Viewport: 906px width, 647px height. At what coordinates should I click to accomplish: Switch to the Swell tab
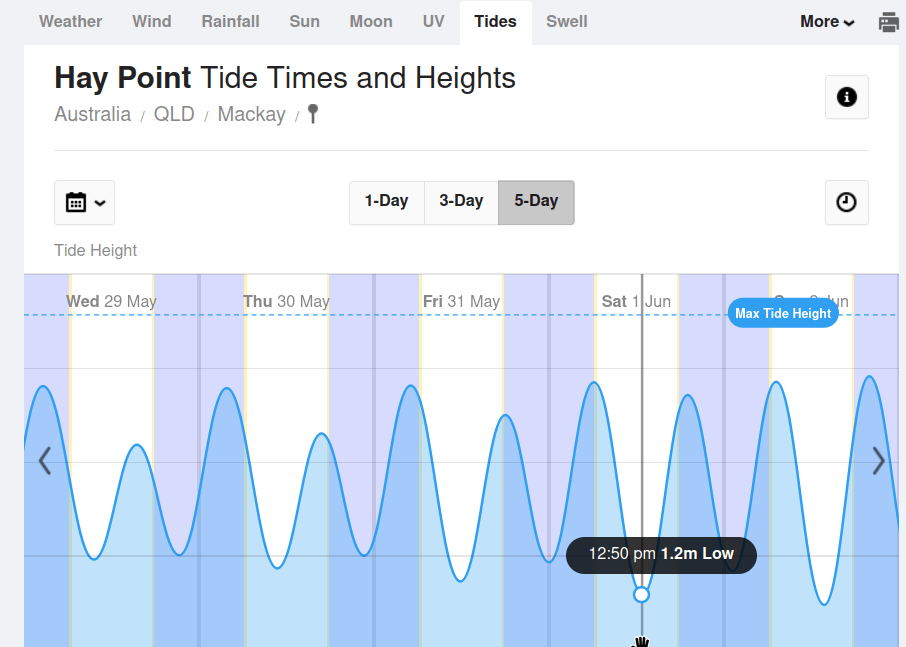coord(567,22)
